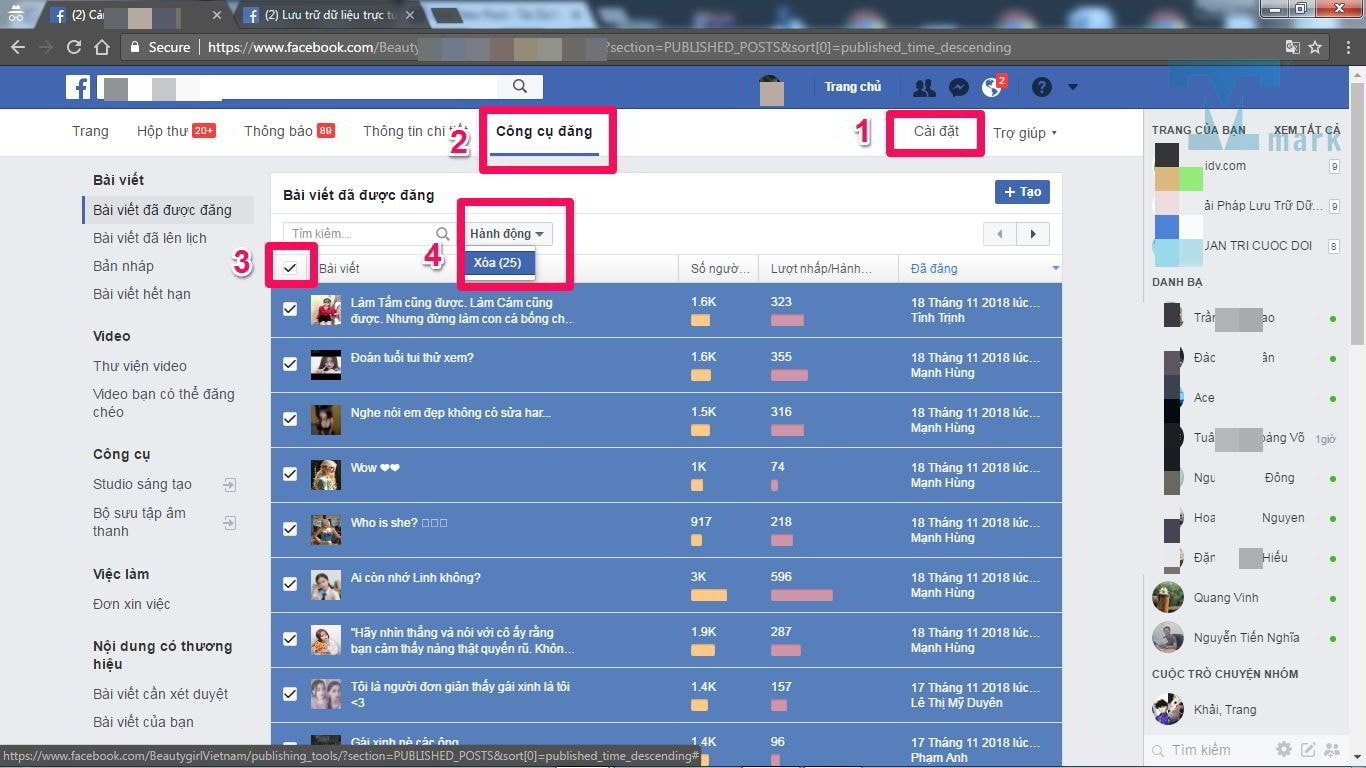Viewport: 1366px width, 768px height.
Task: Open the globe notifications icon
Action: [992, 88]
